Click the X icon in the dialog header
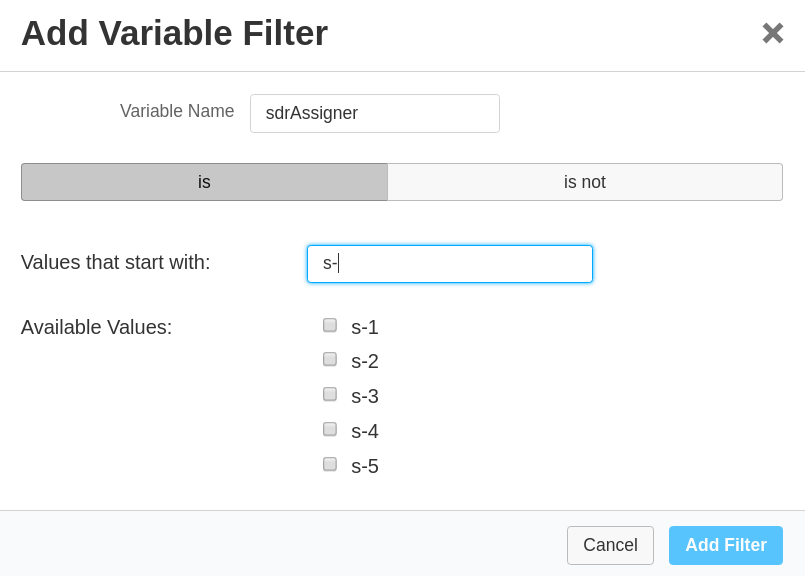The height and width of the screenshot is (576, 805). (771, 33)
